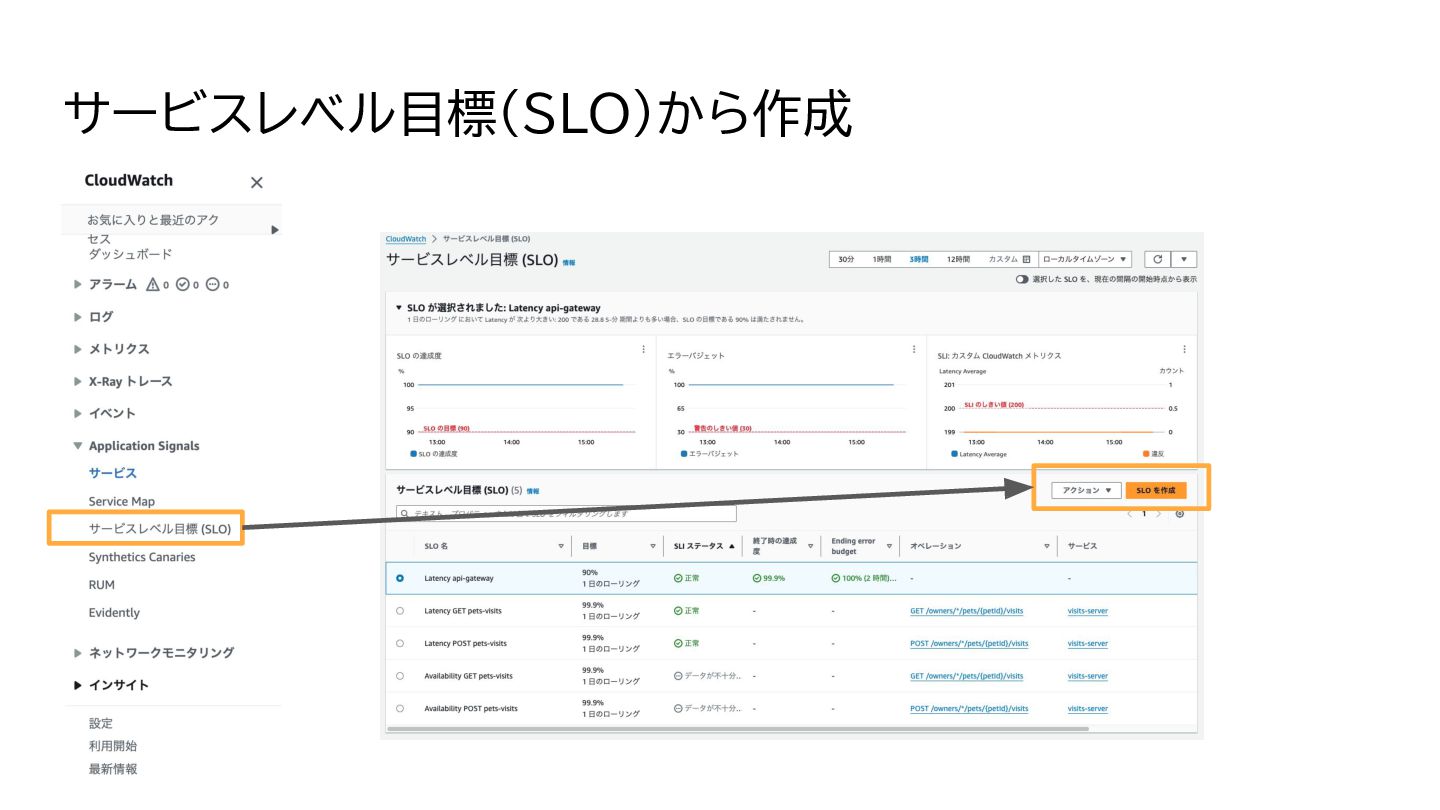Click the horizontal scrollbar under the SLO table
1440x810 pixels.
737,729
